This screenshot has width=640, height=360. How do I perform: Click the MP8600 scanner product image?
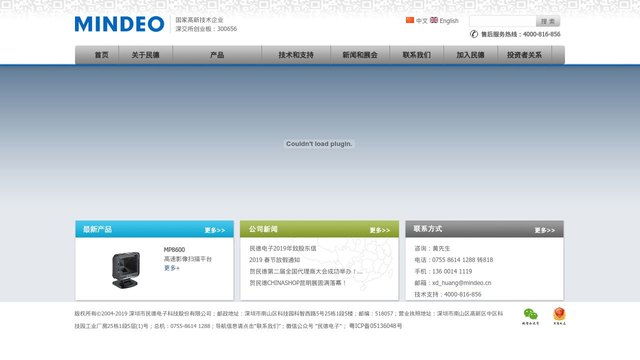tap(126, 270)
